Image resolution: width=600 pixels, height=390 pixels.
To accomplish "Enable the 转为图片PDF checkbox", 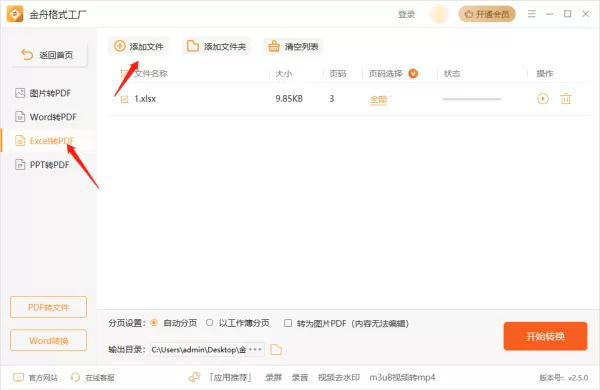I will click(x=288, y=323).
